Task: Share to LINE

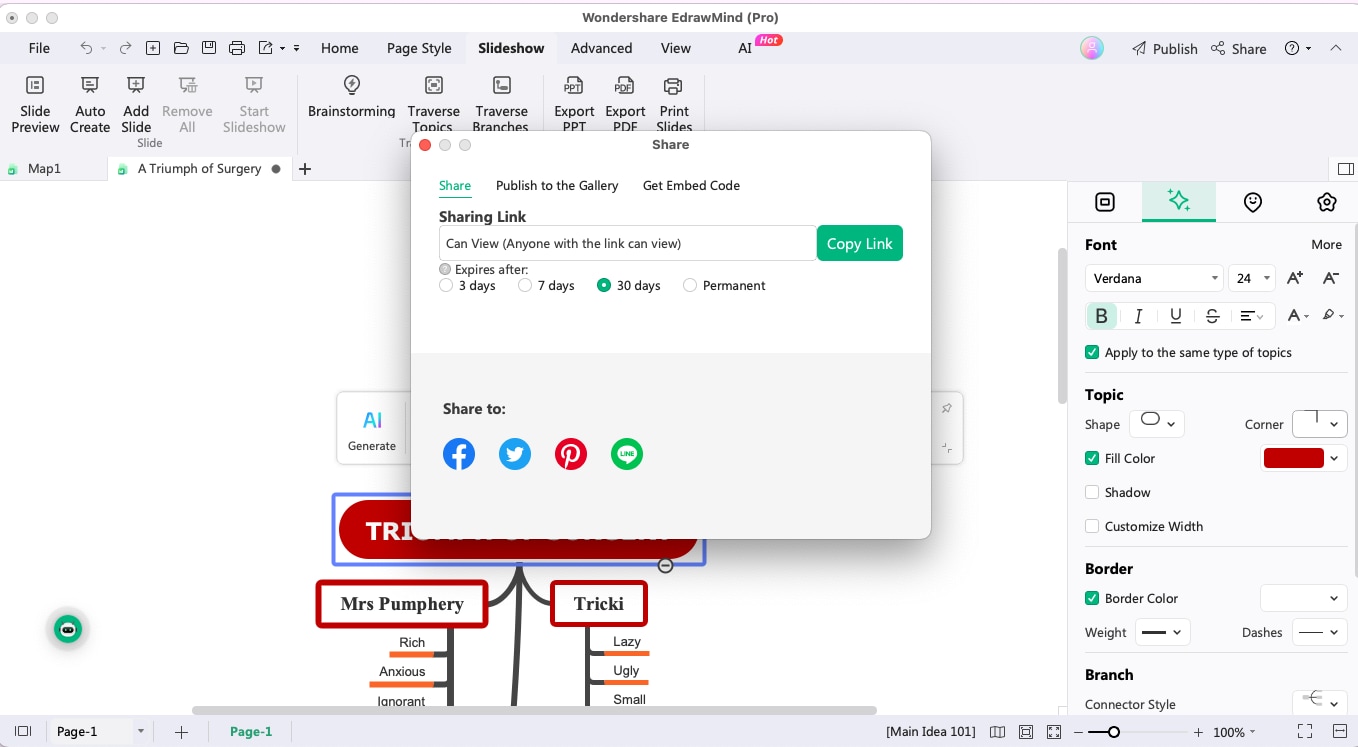Action: coord(627,454)
